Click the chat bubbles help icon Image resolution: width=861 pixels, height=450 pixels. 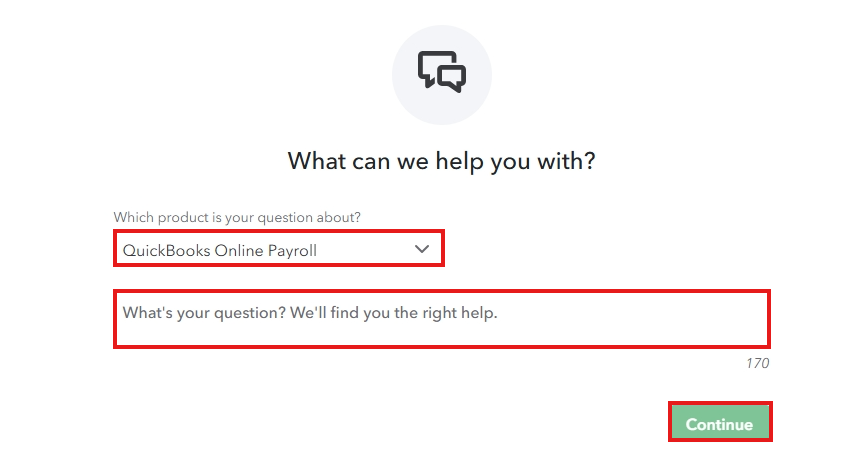[441, 71]
